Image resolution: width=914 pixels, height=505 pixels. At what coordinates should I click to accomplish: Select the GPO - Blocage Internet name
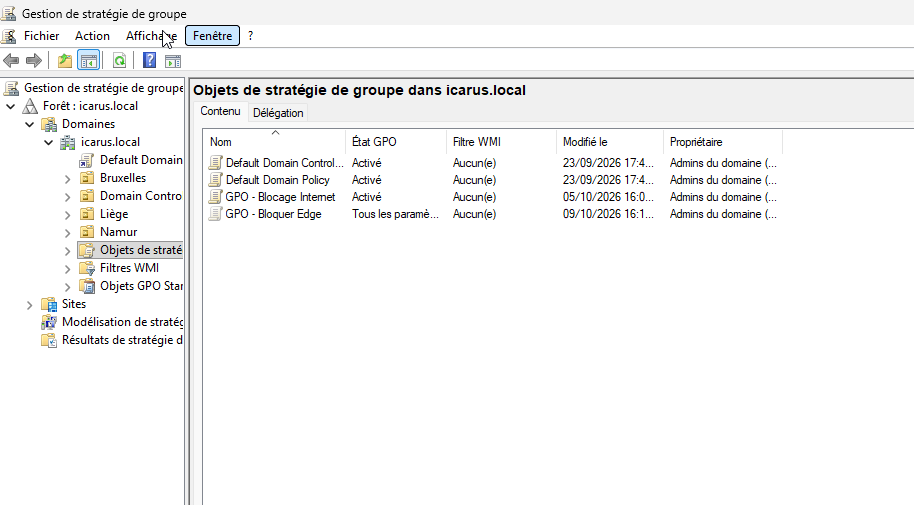[x=280, y=197]
